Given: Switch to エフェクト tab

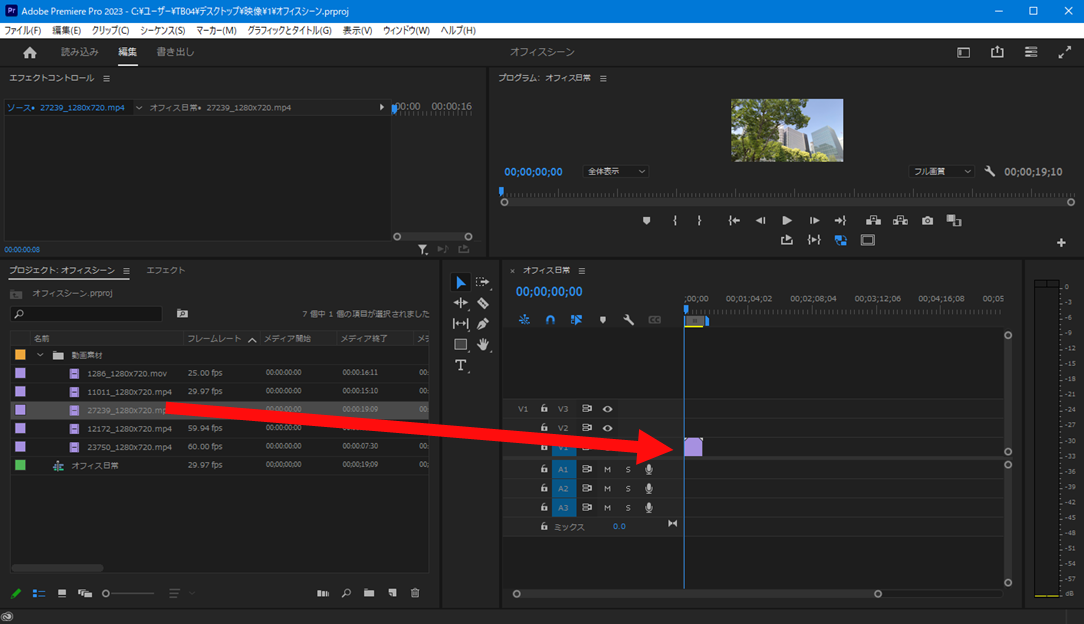Looking at the screenshot, I should [166, 270].
